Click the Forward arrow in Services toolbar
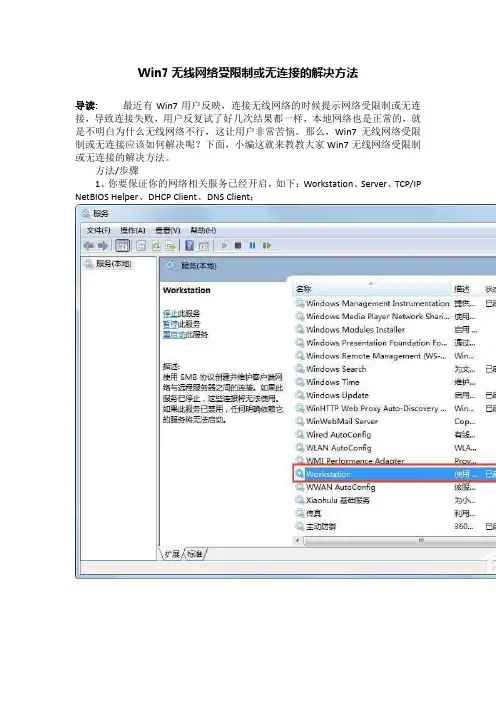This screenshot has width=496, height=702. coord(103,245)
